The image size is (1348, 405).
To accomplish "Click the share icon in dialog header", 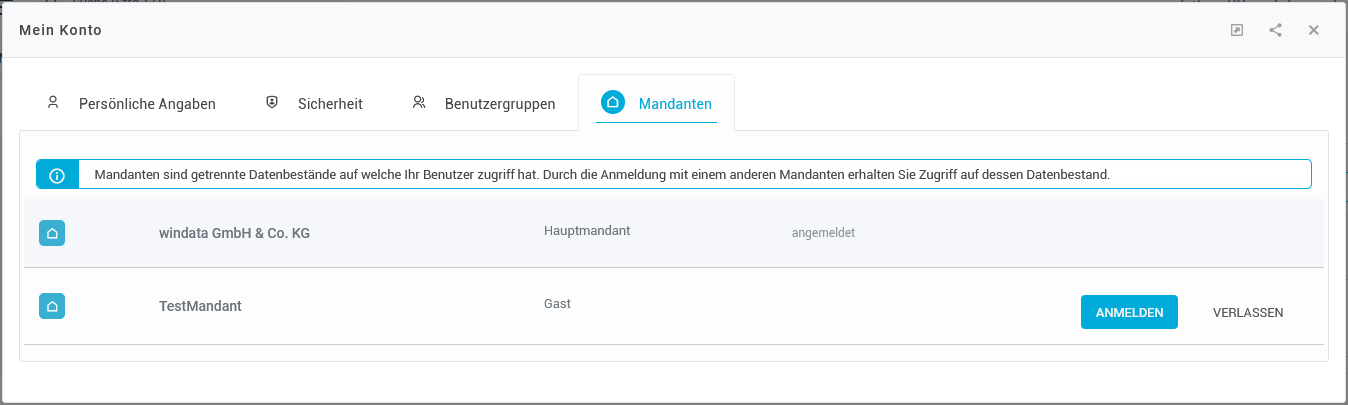I will point(1275,30).
